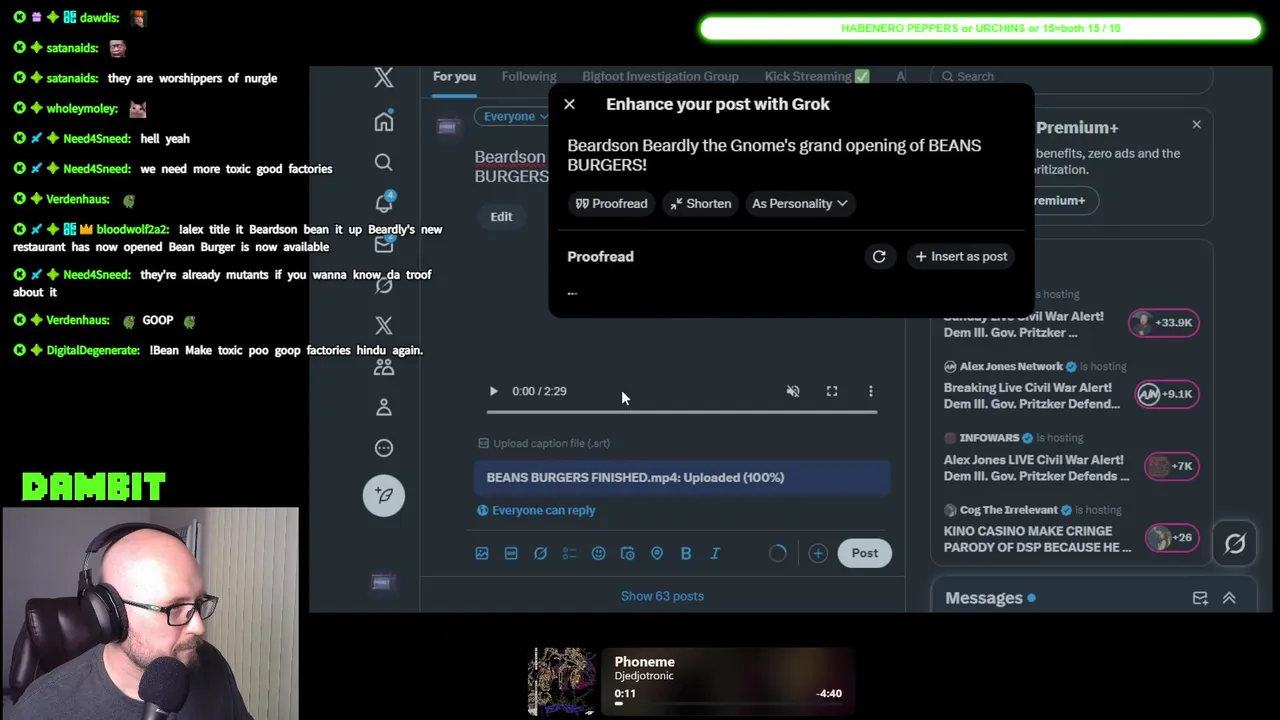Click the Grok icon in composer toolbar
1280x720 pixels.
(540, 553)
